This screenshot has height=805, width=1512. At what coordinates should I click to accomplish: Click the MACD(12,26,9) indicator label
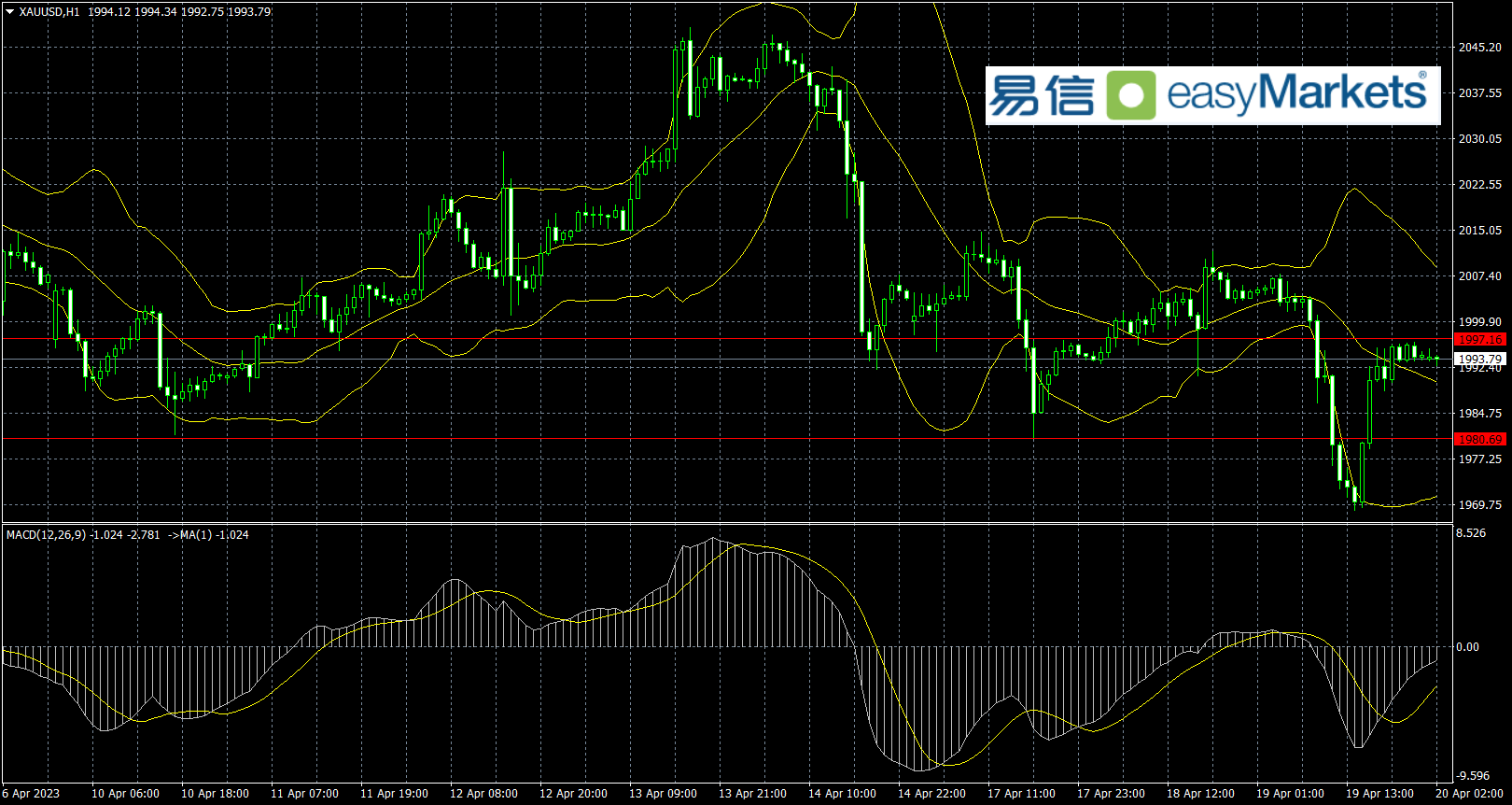(x=46, y=535)
